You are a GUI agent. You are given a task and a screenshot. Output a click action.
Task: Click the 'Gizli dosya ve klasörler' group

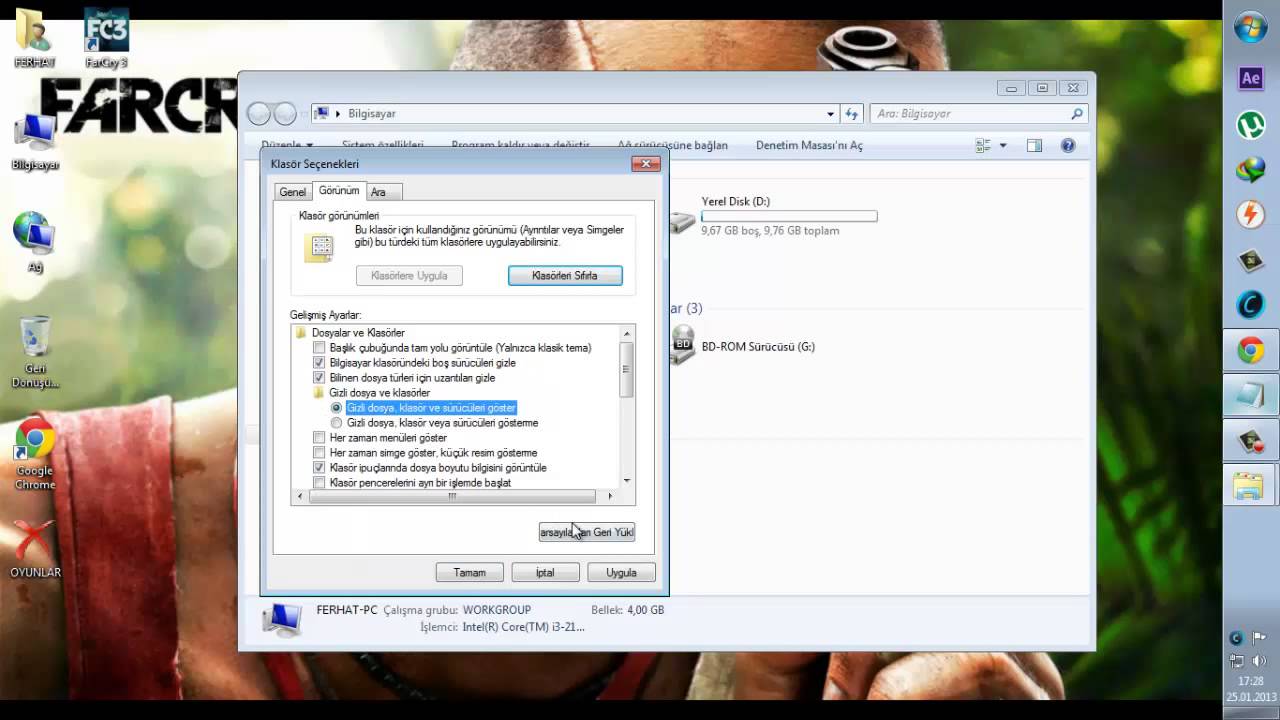pos(379,392)
